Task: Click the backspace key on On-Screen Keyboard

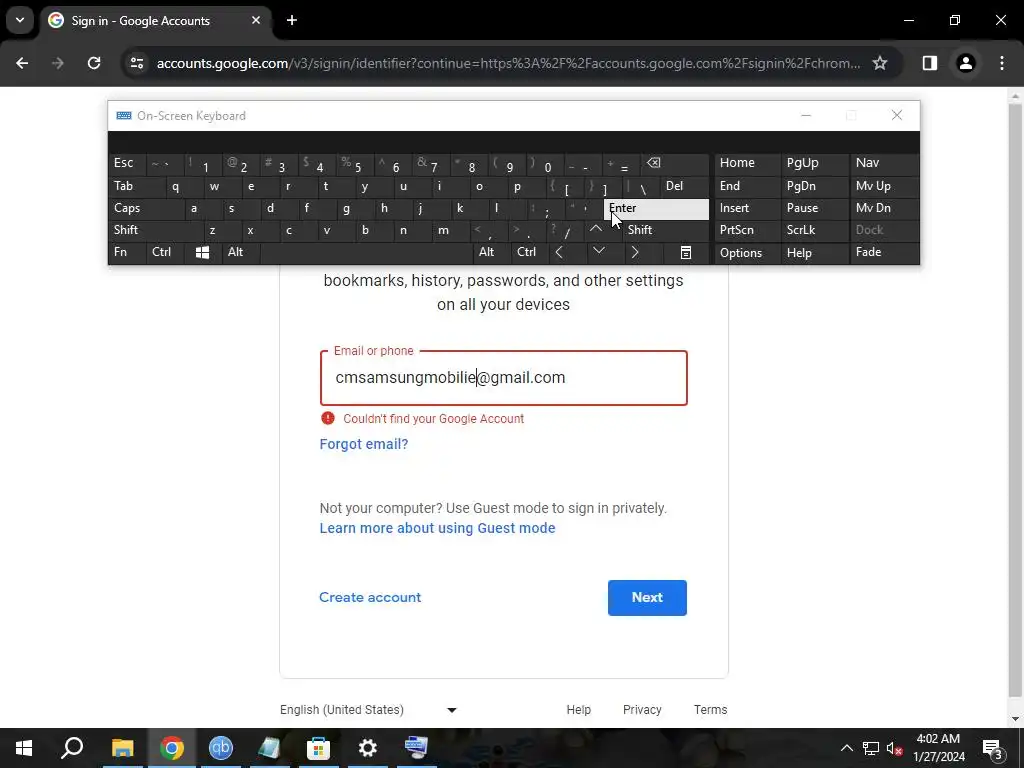Action: (674, 164)
